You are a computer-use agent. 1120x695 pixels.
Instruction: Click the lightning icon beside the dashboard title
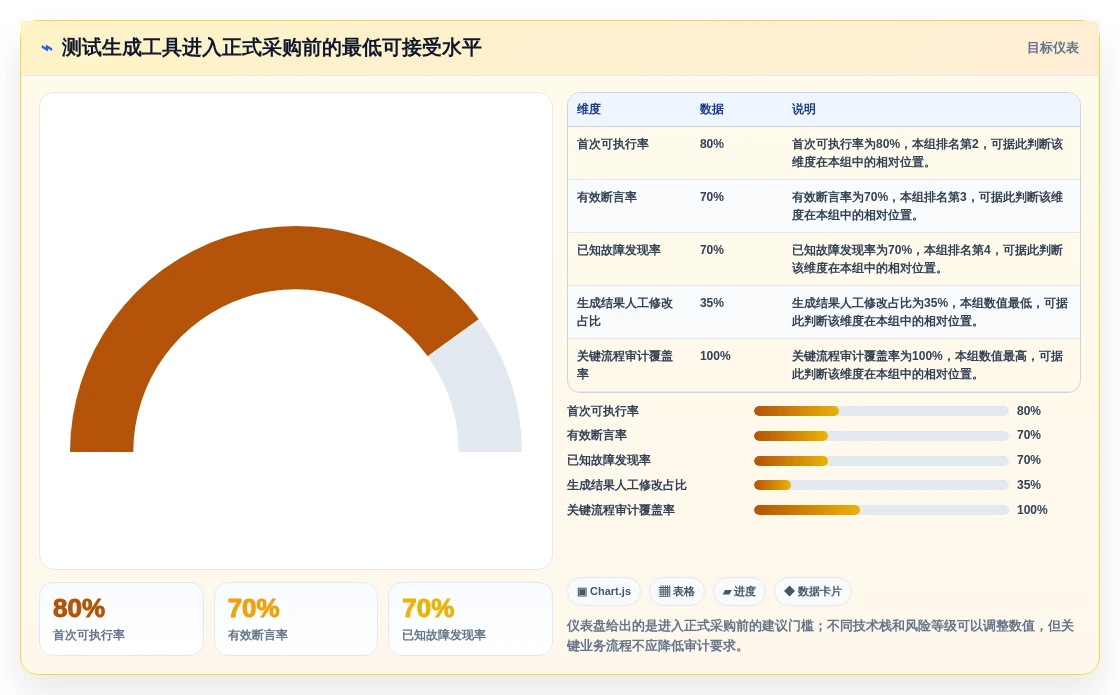pos(46,49)
